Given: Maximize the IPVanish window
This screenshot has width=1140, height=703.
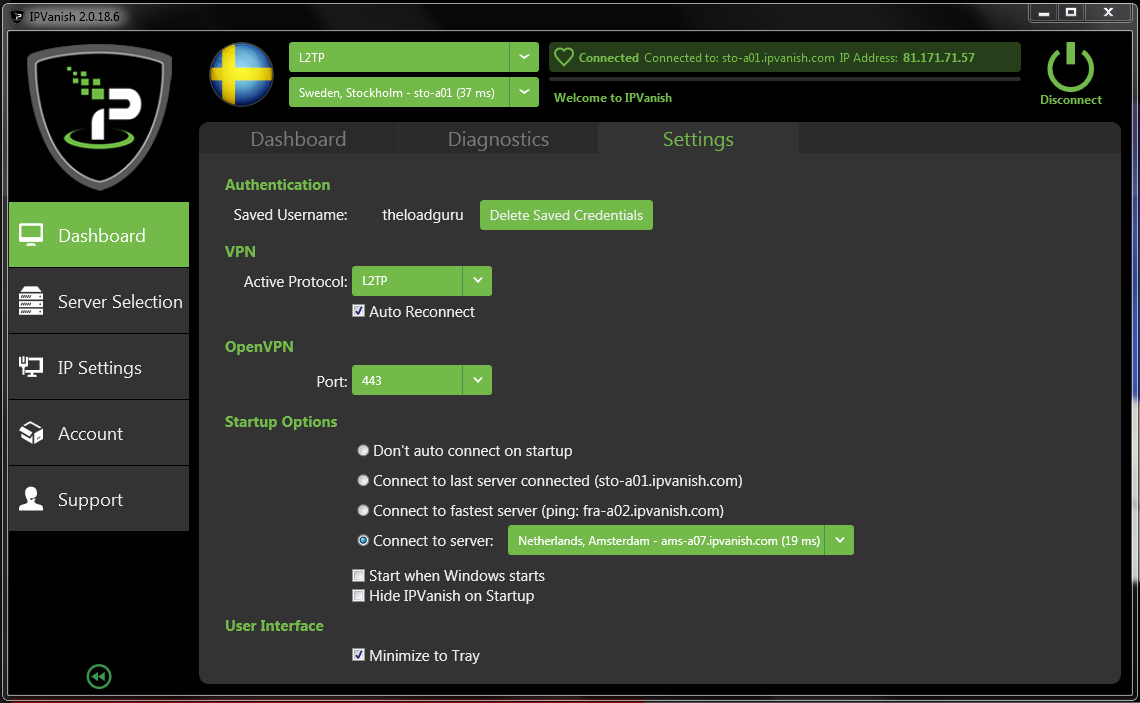Looking at the screenshot, I should (x=1071, y=12).
